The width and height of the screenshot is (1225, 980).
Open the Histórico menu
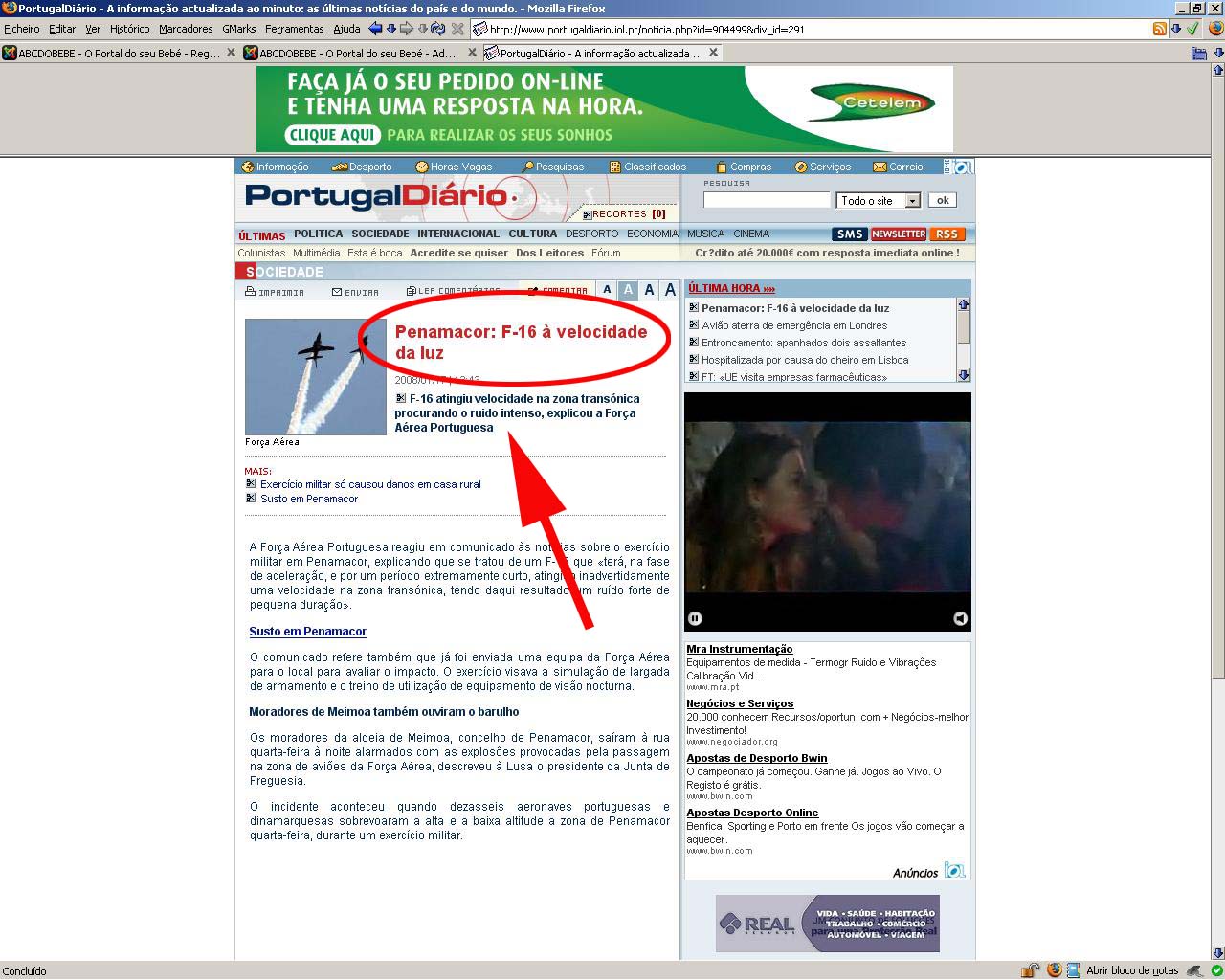[x=129, y=29]
